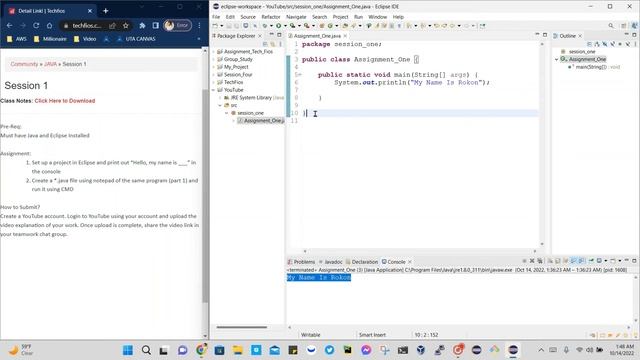Expand the Assignment_Tech_Fios project
The height and width of the screenshot is (360, 640).
(214, 51)
